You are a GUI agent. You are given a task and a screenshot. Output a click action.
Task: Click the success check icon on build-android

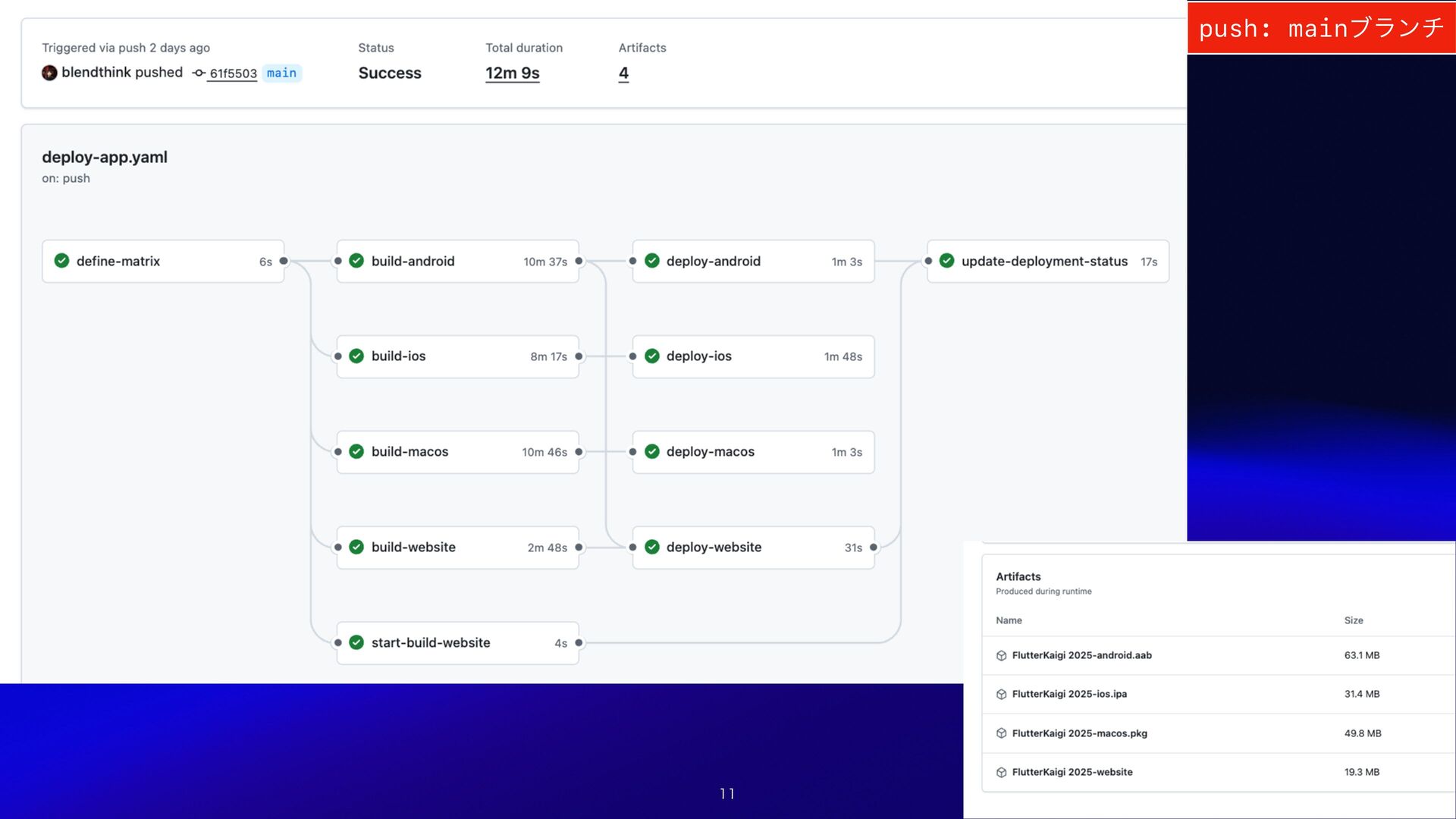pyautogui.click(x=356, y=261)
